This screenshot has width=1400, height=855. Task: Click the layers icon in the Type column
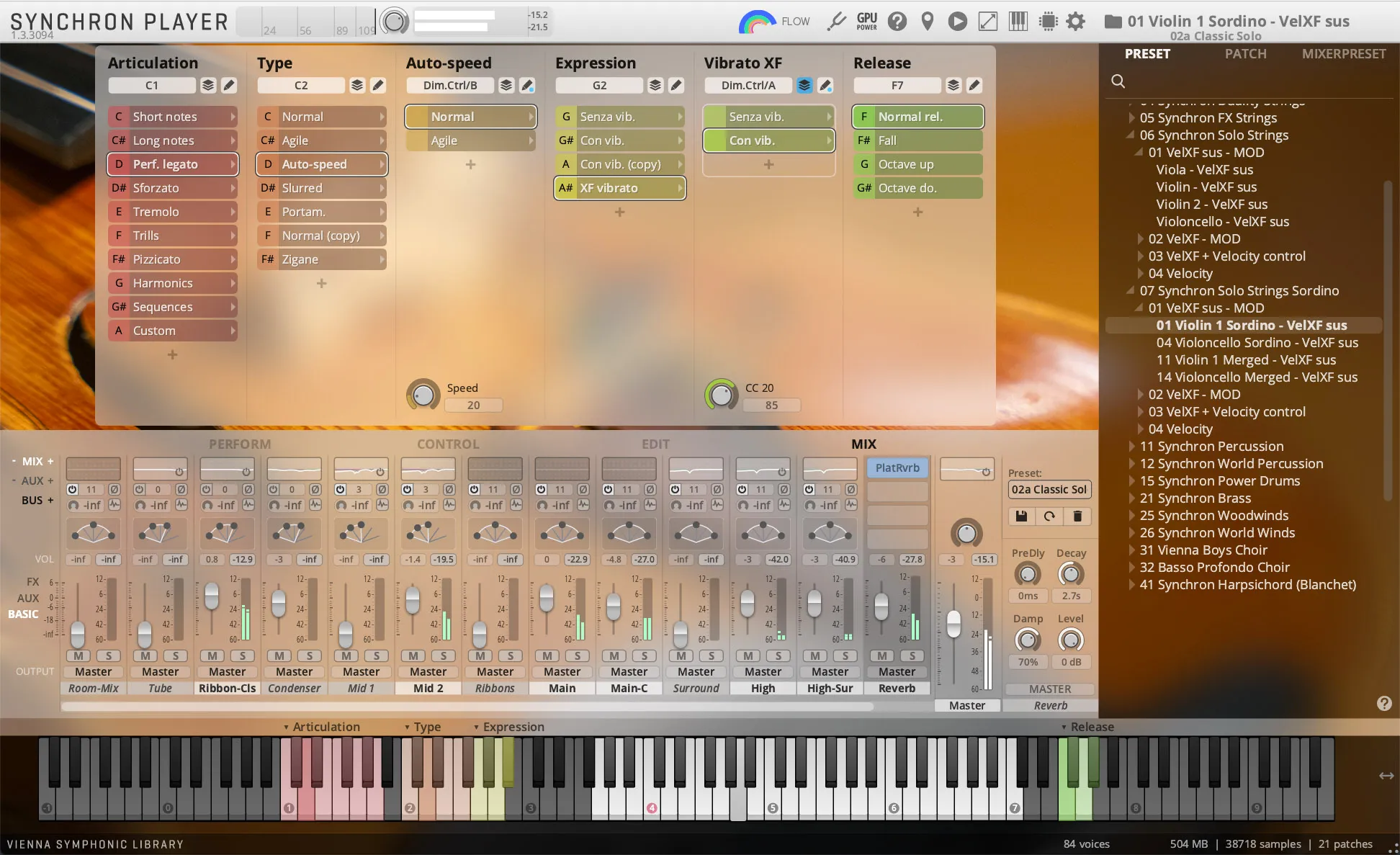(x=357, y=85)
